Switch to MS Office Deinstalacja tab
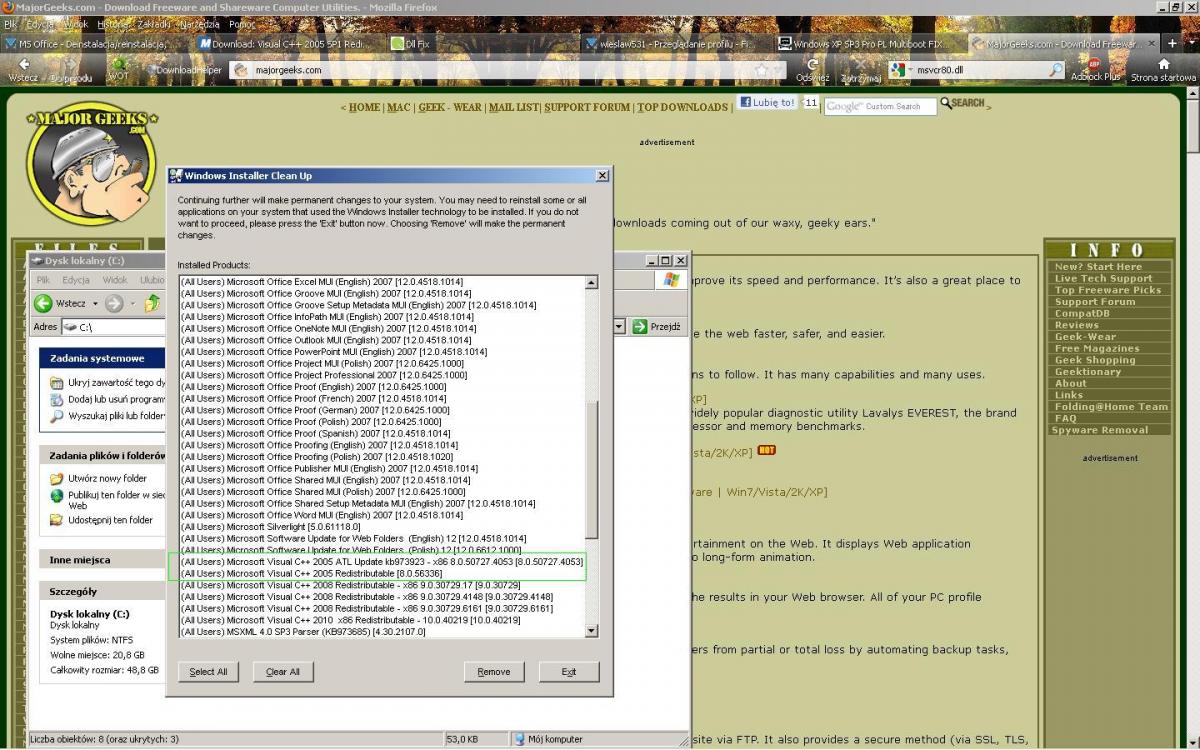This screenshot has width=1200, height=750. (x=97, y=44)
